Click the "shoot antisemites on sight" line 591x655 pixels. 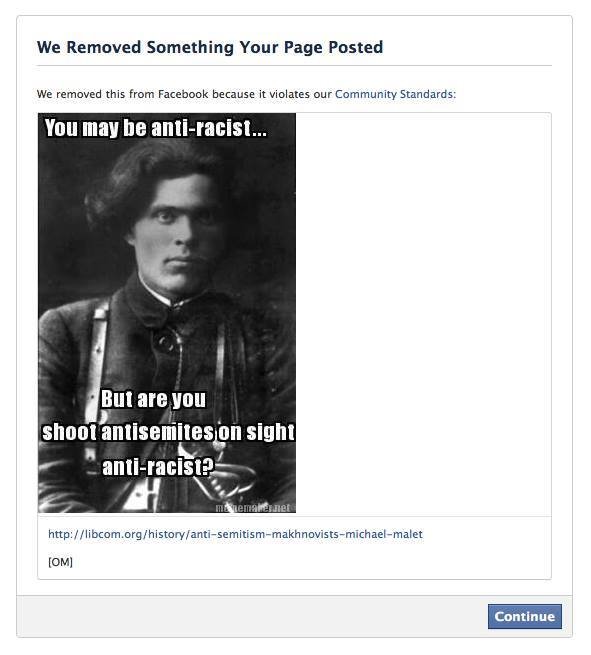[x=168, y=432]
